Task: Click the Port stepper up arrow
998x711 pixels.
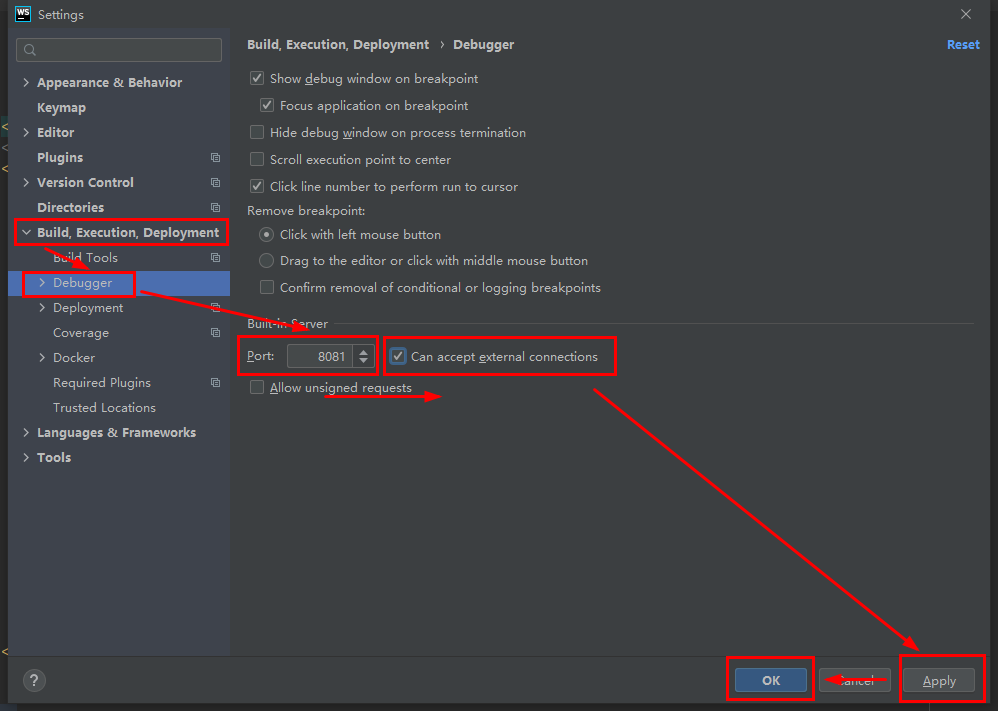Action: 363,352
